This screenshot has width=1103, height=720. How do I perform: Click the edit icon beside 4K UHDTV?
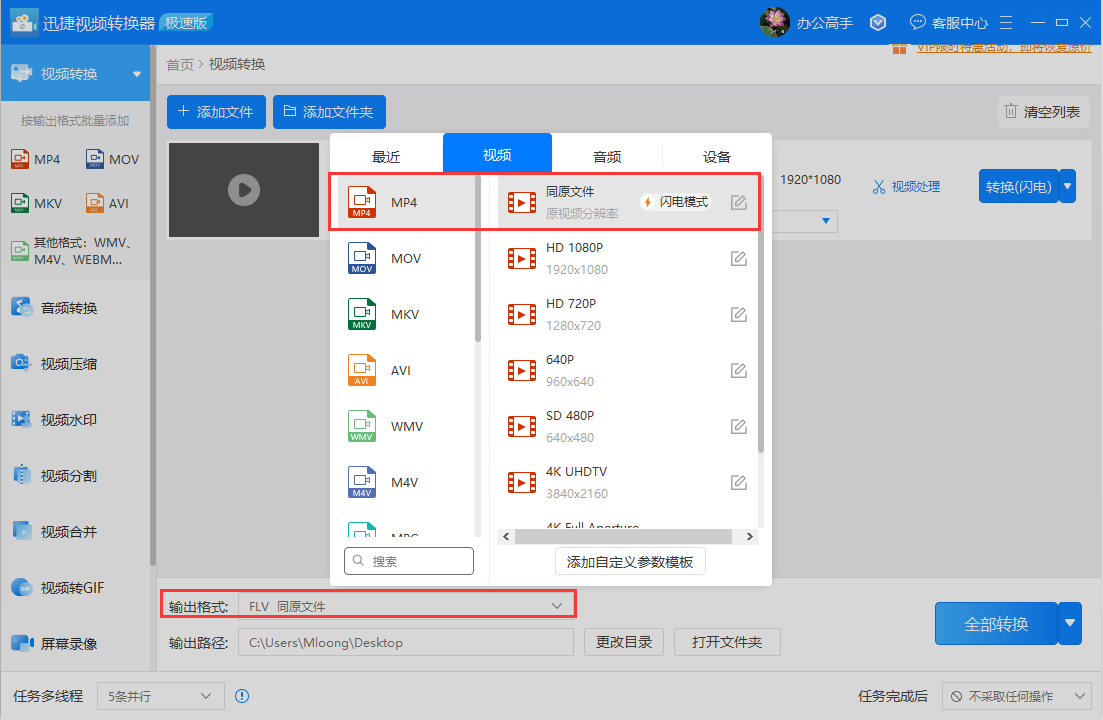click(738, 483)
